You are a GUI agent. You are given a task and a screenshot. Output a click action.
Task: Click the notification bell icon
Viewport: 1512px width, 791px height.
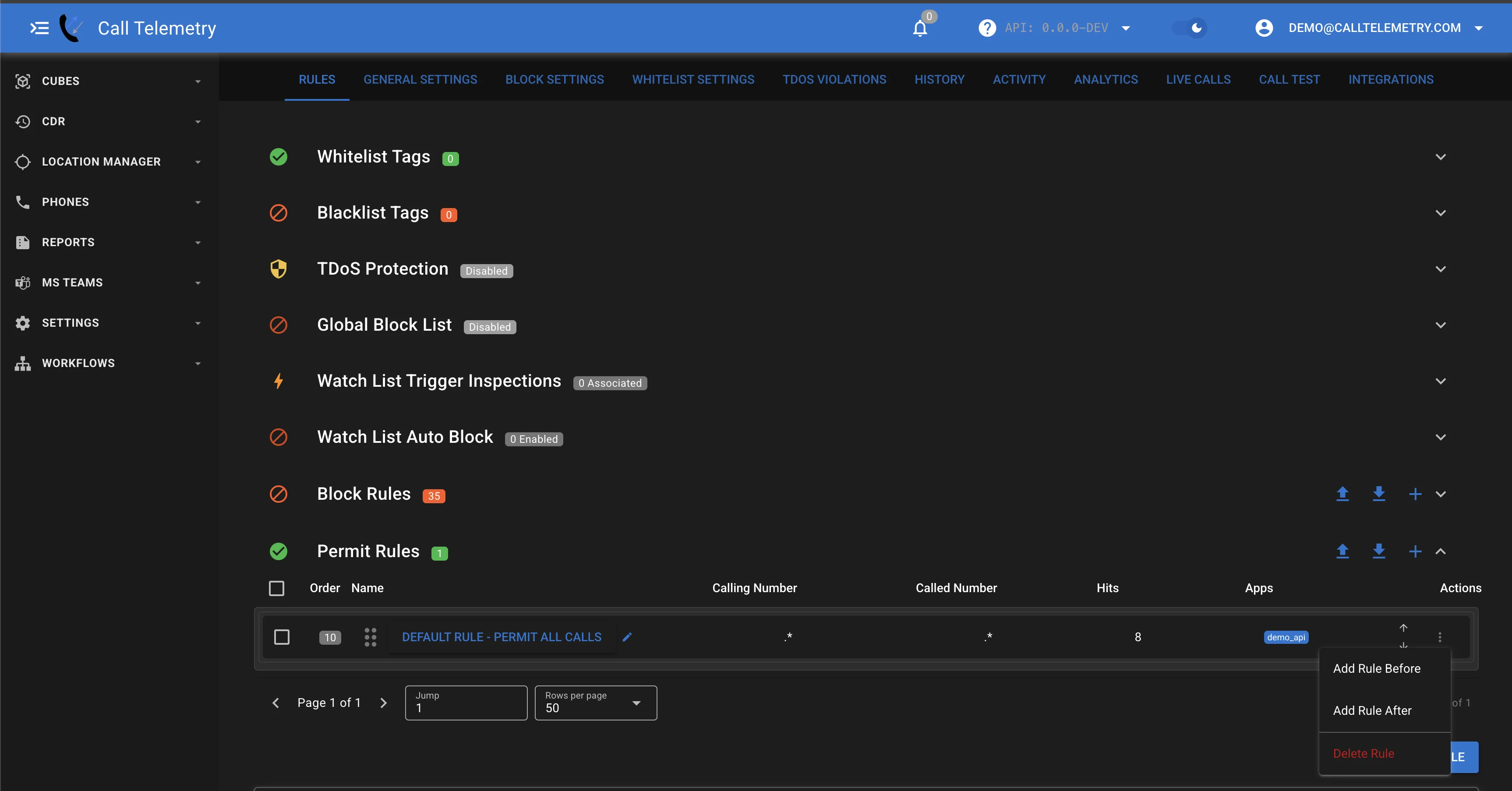[920, 28]
